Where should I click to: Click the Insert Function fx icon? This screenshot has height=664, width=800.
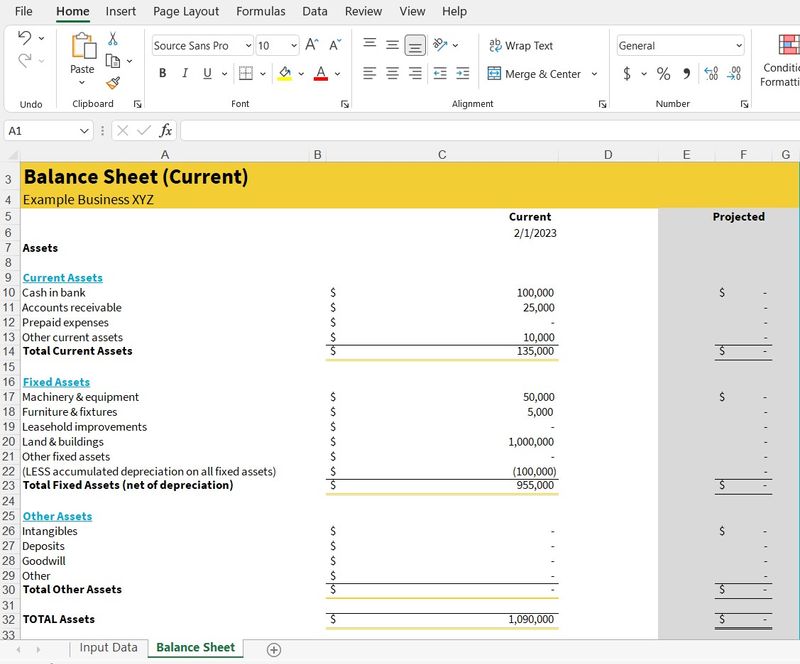pyautogui.click(x=166, y=131)
